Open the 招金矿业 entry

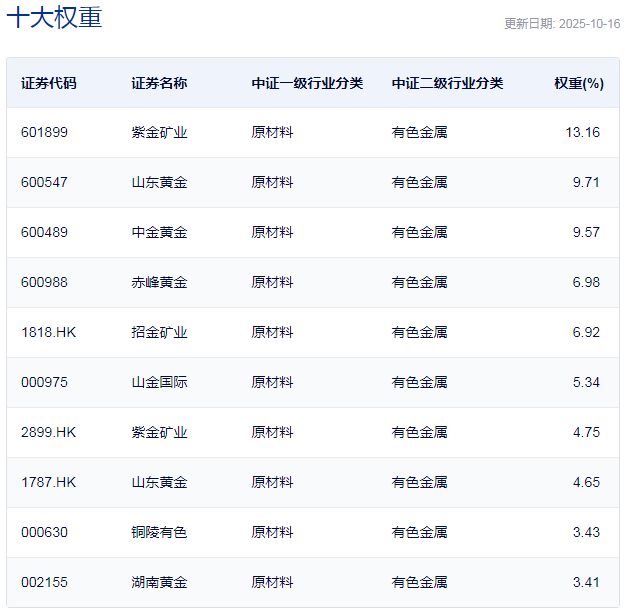point(159,332)
